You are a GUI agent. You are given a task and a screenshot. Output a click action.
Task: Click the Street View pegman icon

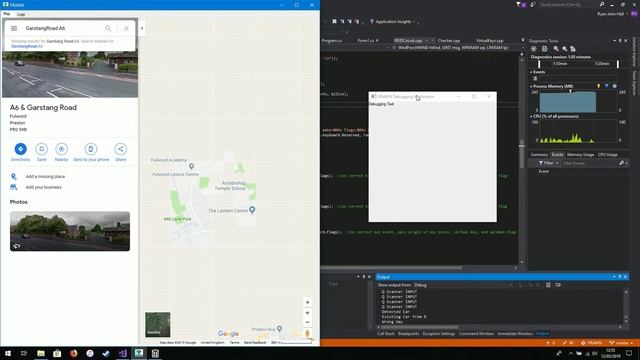click(307, 333)
